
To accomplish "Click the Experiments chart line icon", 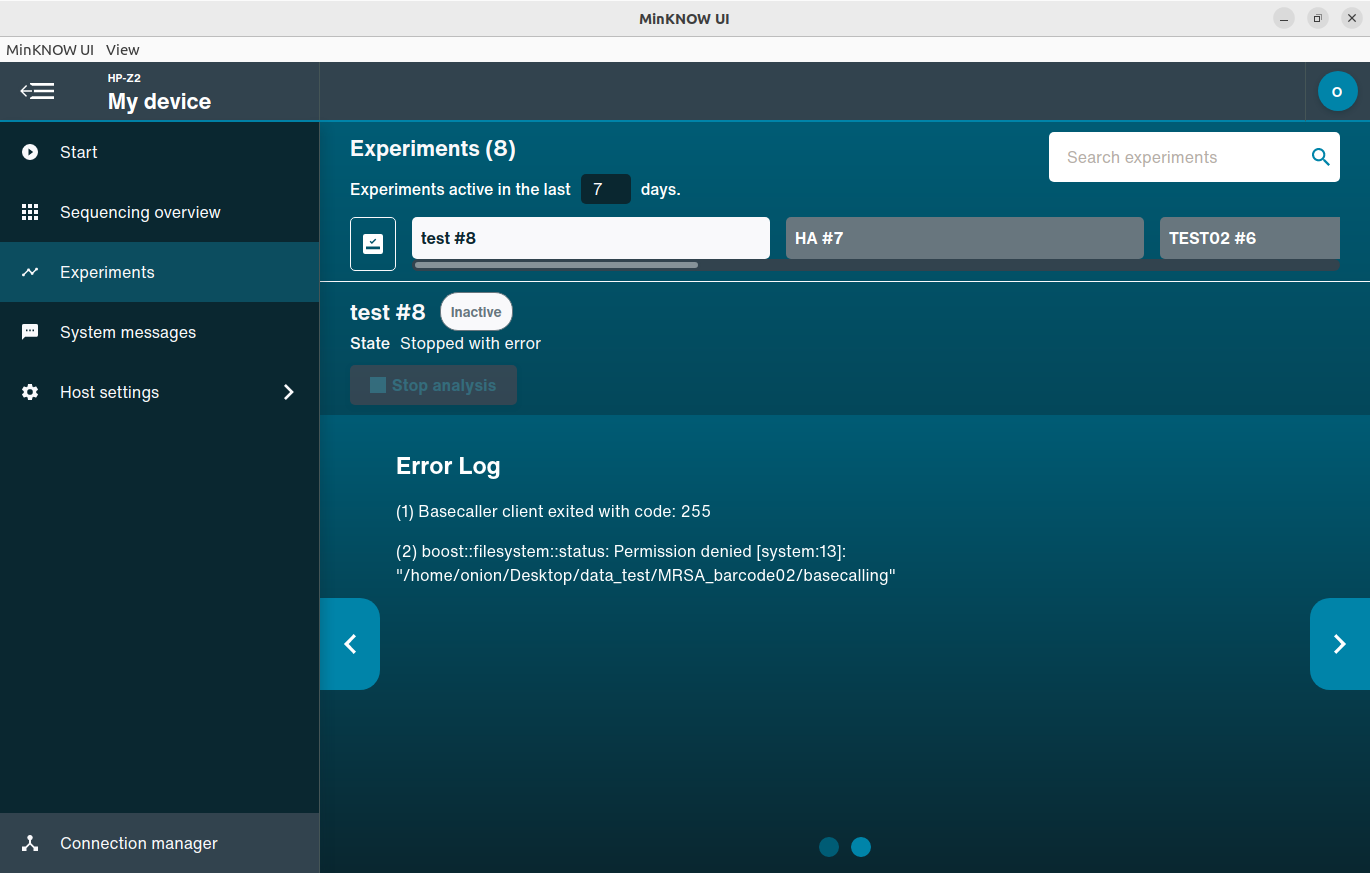I will click(x=30, y=272).
